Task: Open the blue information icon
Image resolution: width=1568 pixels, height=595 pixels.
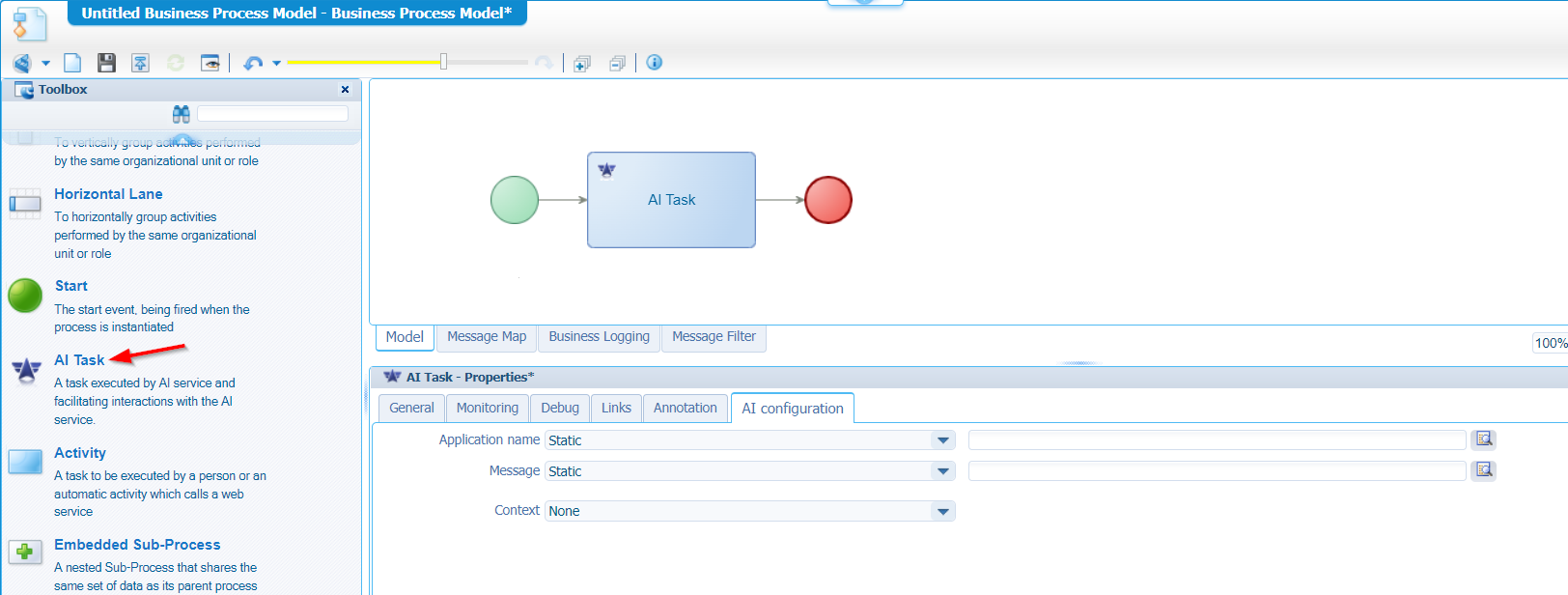Action: [654, 63]
